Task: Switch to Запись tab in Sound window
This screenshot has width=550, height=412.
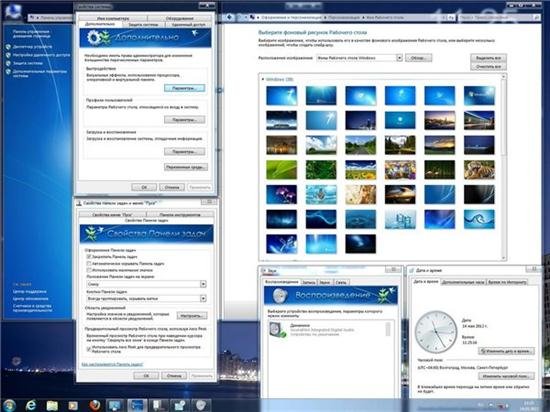Action: tap(309, 282)
